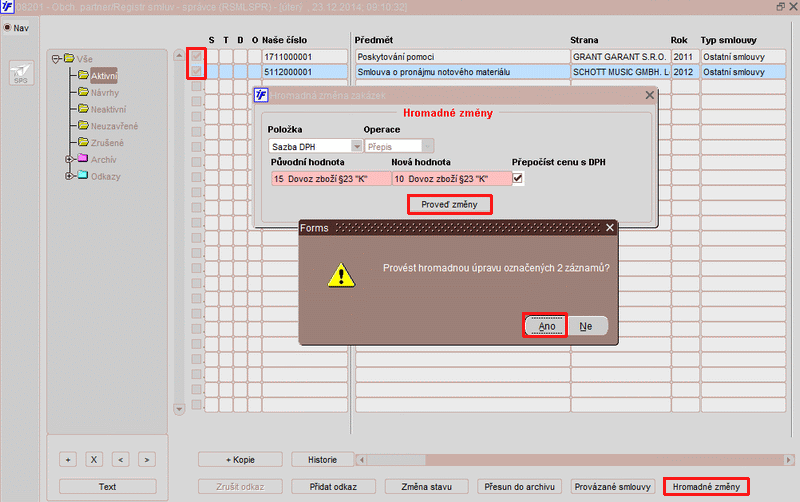
Task: Click the warning triangle icon
Action: click(x=341, y=275)
